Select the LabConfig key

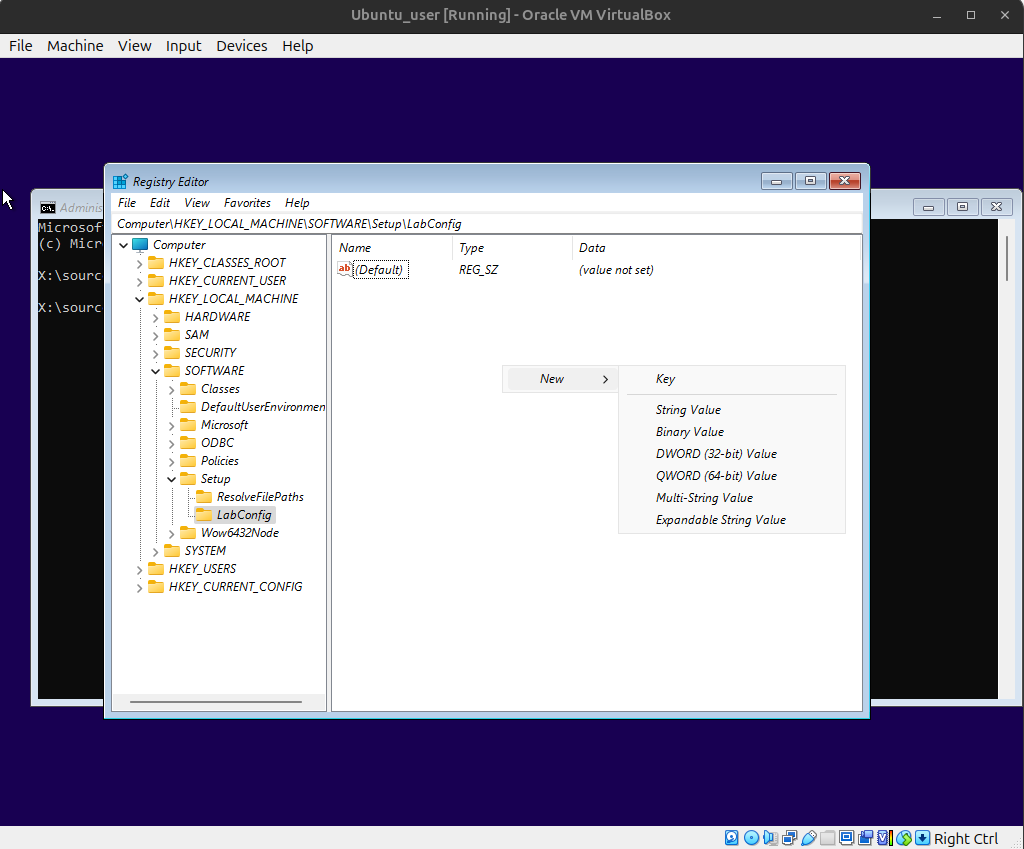[x=244, y=515]
